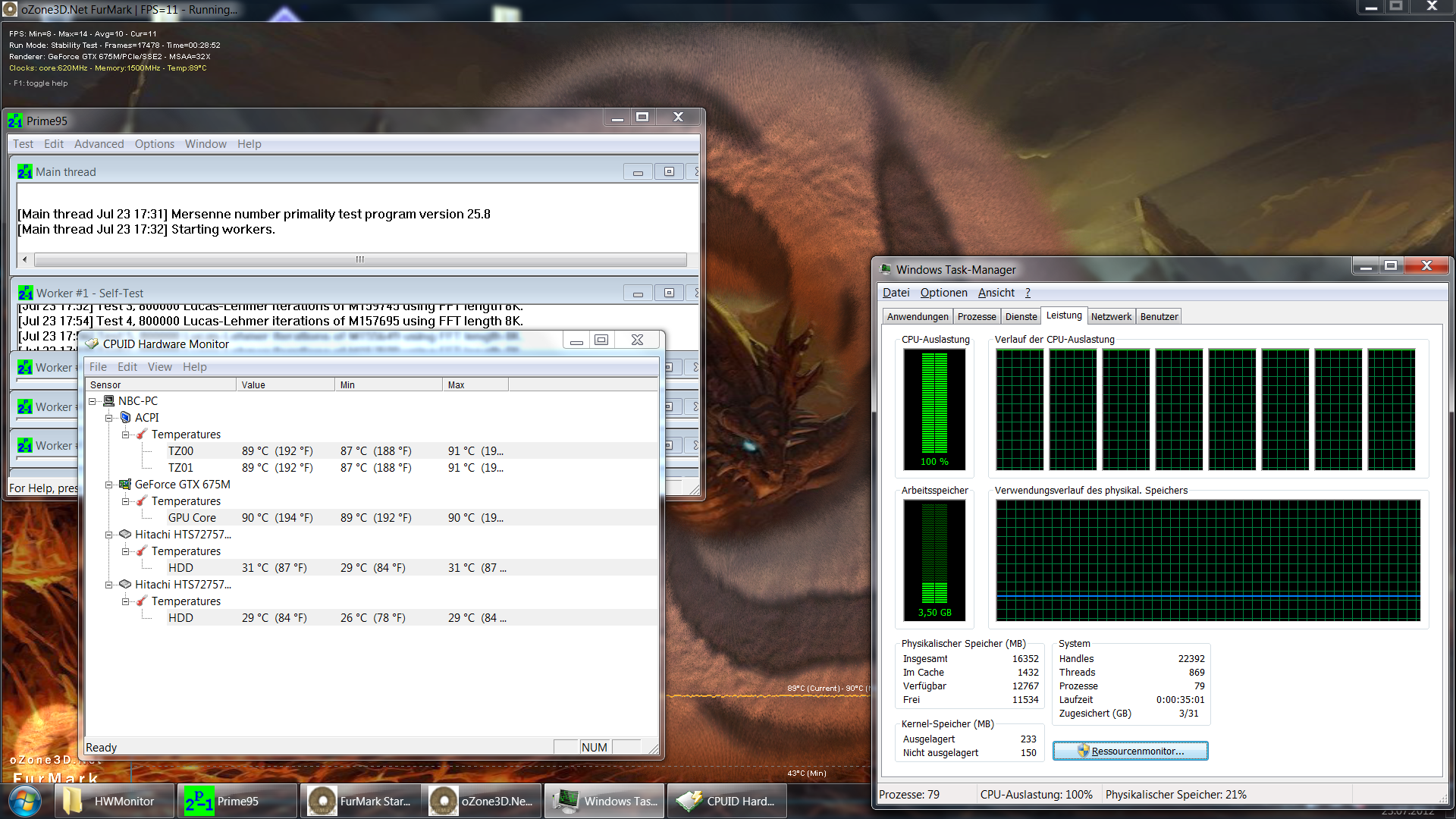
Task: Click Worker #1 Self-Test window icon
Action: coord(26,293)
